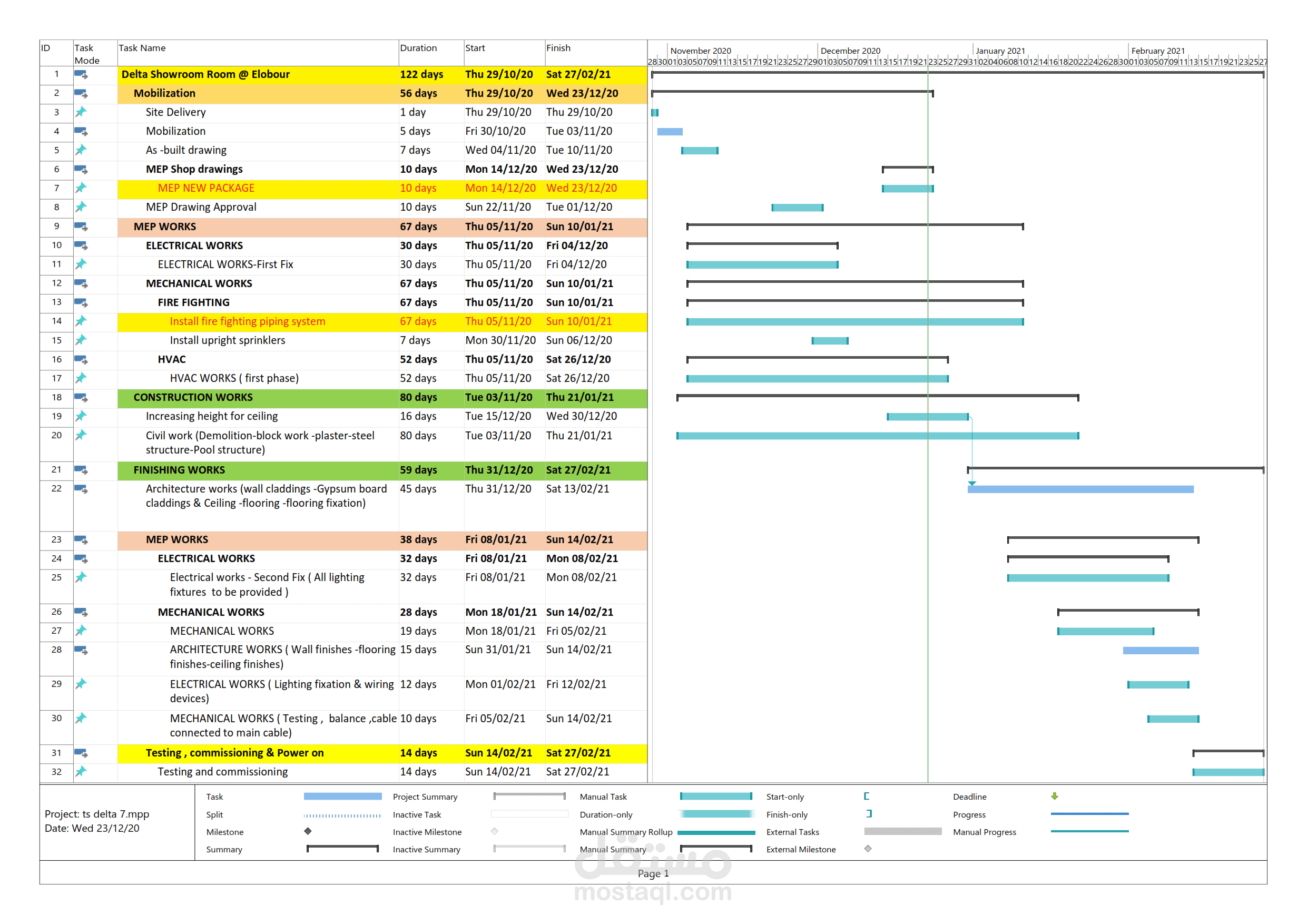
Task: Select pin icon for Electrical works - Second Fix
Action: [81, 577]
